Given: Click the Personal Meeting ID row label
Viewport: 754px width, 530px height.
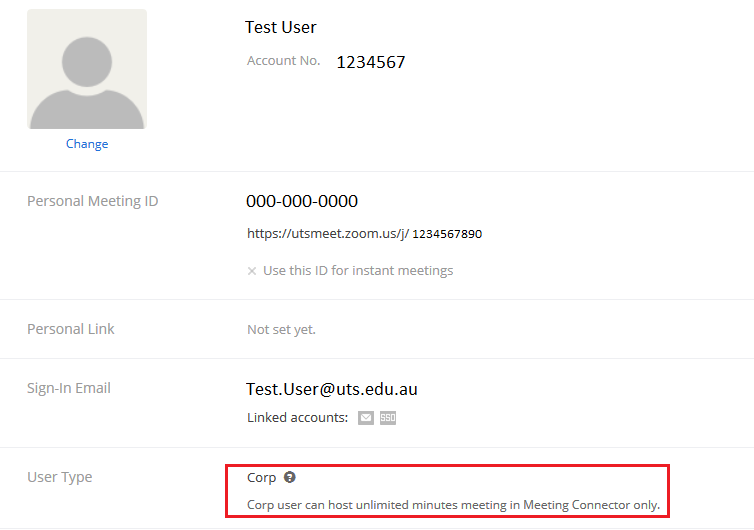Looking at the screenshot, I should click(x=92, y=201).
